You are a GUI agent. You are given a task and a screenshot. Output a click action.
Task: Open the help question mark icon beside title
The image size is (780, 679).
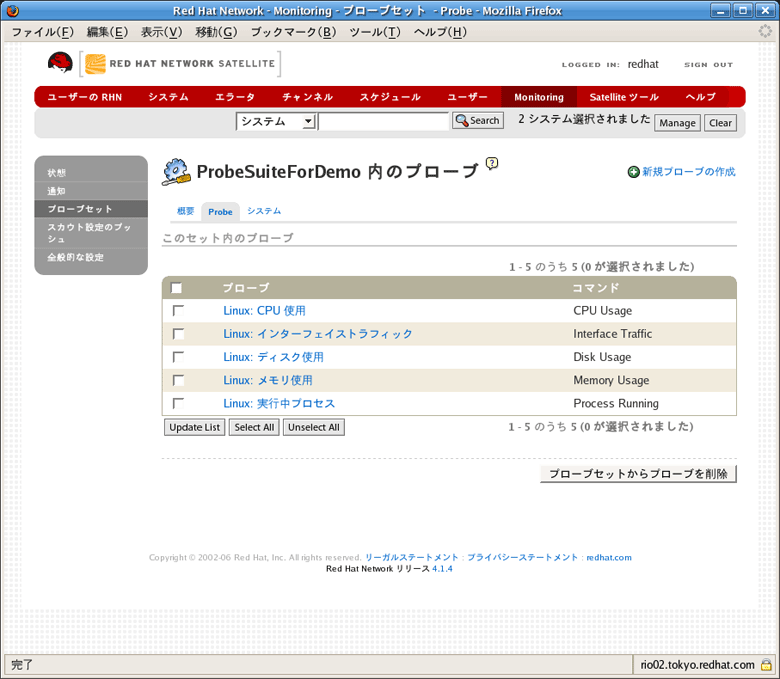pyautogui.click(x=492, y=163)
